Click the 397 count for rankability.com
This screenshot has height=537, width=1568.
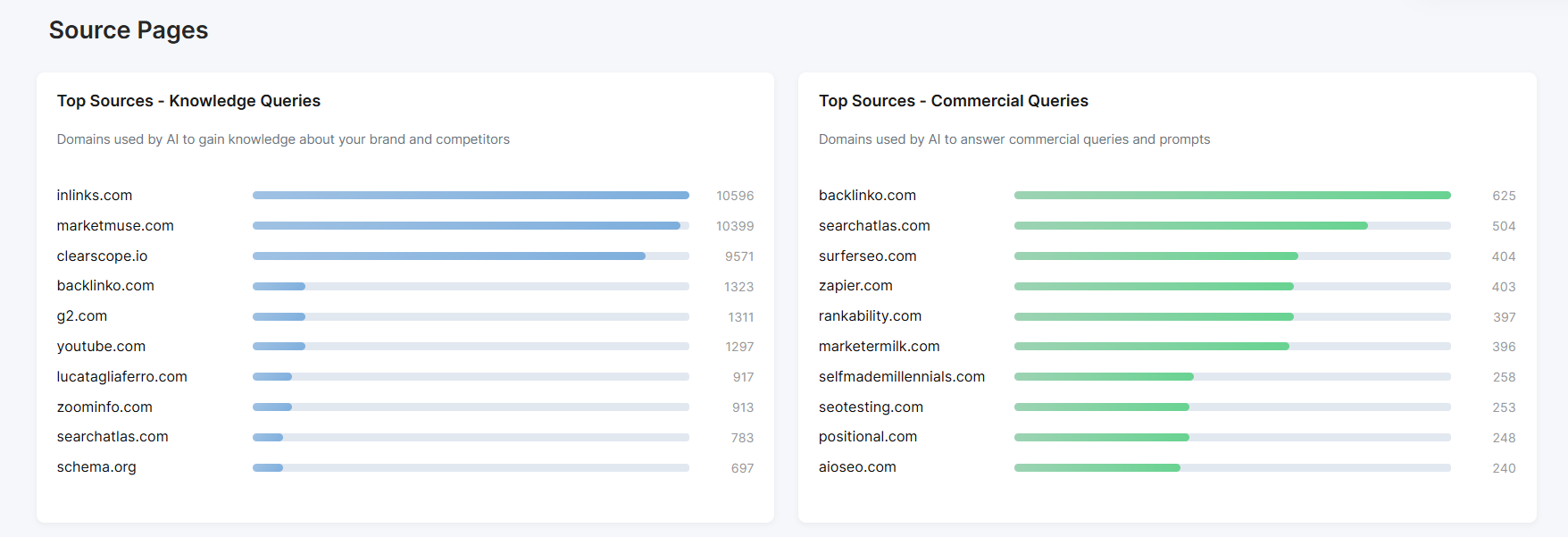(1505, 317)
